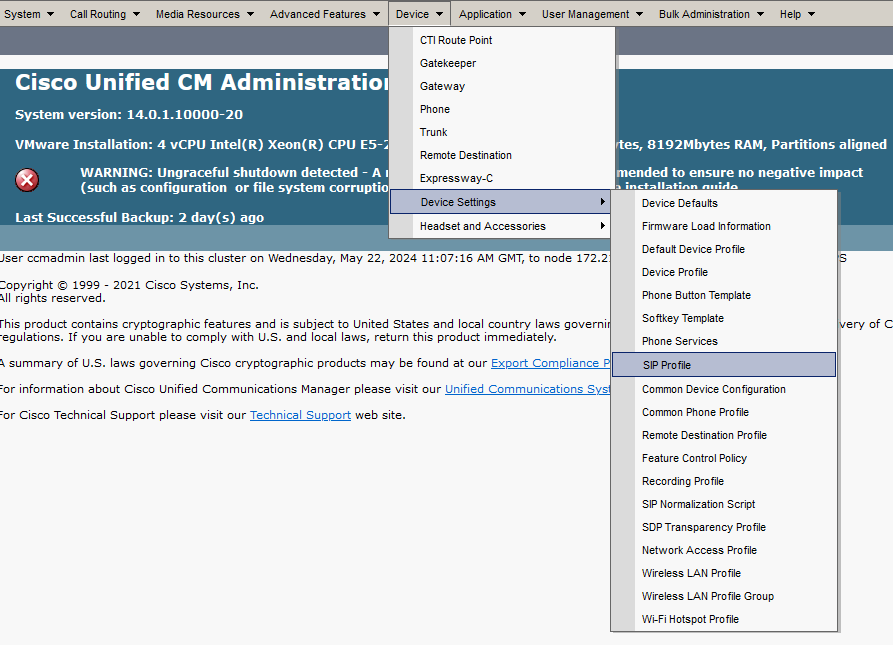The height and width of the screenshot is (645, 893).
Task: Open the Call Routing menu
Action: (x=105, y=14)
